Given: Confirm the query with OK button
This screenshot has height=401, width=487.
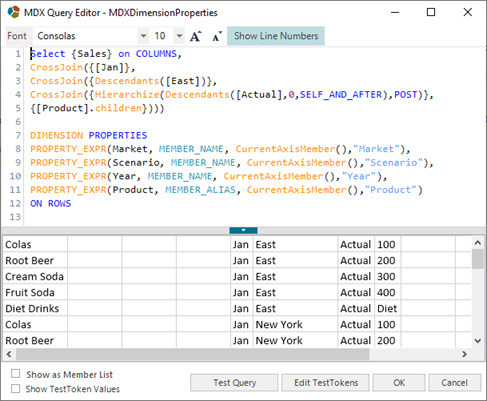Looking at the screenshot, I should pyautogui.click(x=399, y=382).
